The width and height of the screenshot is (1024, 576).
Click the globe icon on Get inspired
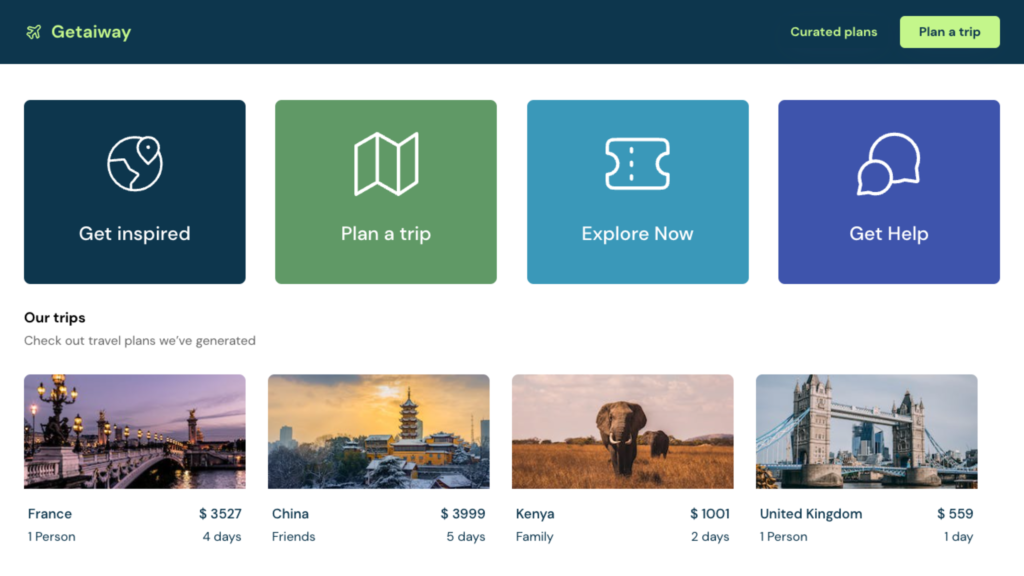pos(135,163)
